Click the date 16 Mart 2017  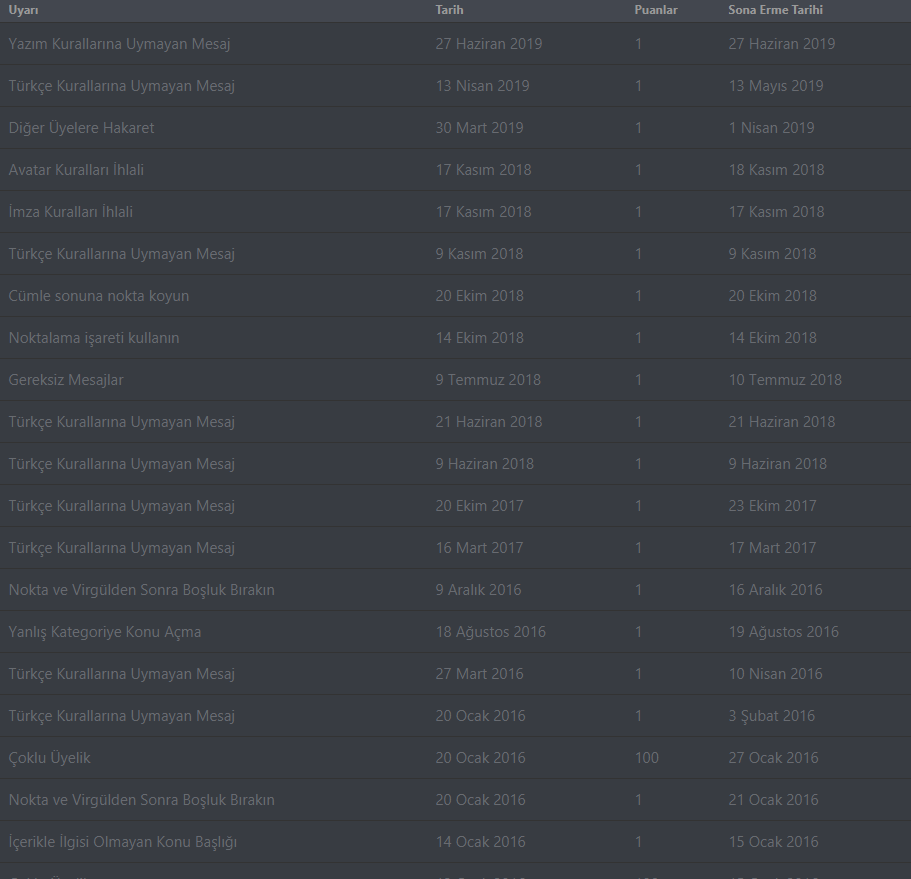[479, 548]
